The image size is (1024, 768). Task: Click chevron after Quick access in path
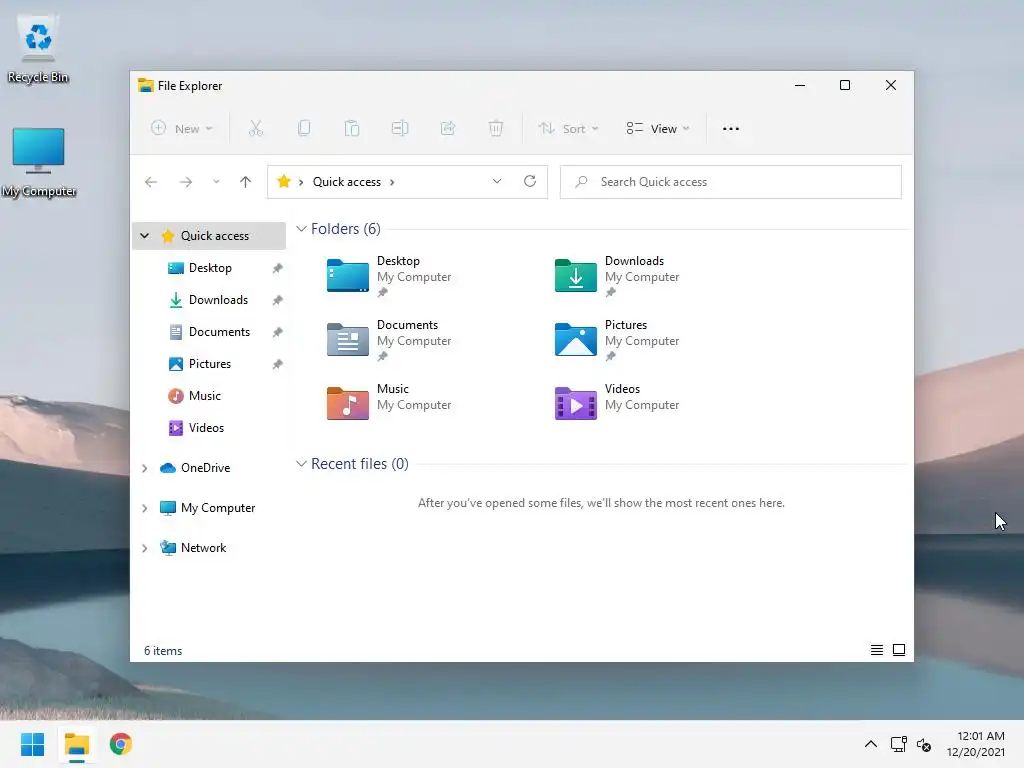pos(392,182)
